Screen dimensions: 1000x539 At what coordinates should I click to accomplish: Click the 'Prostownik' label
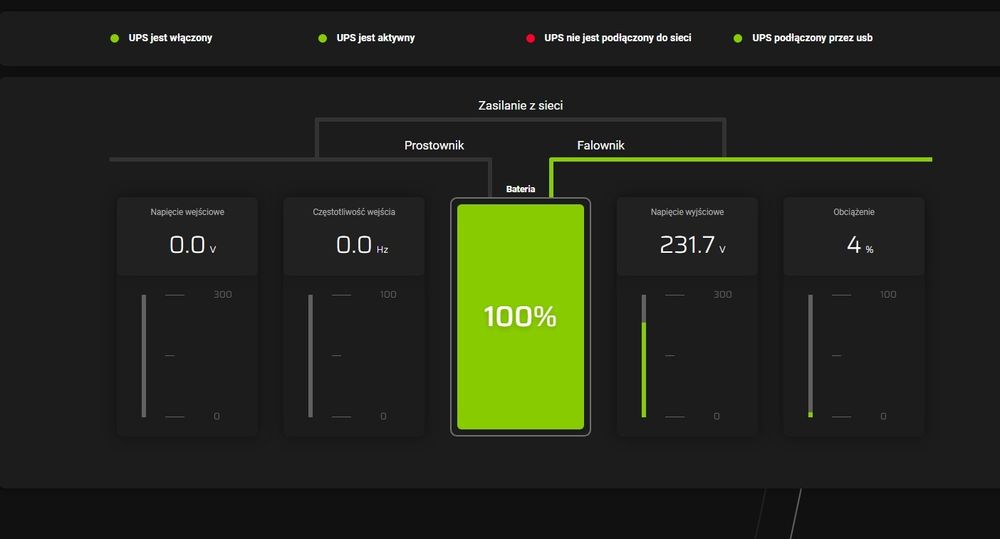(434, 145)
